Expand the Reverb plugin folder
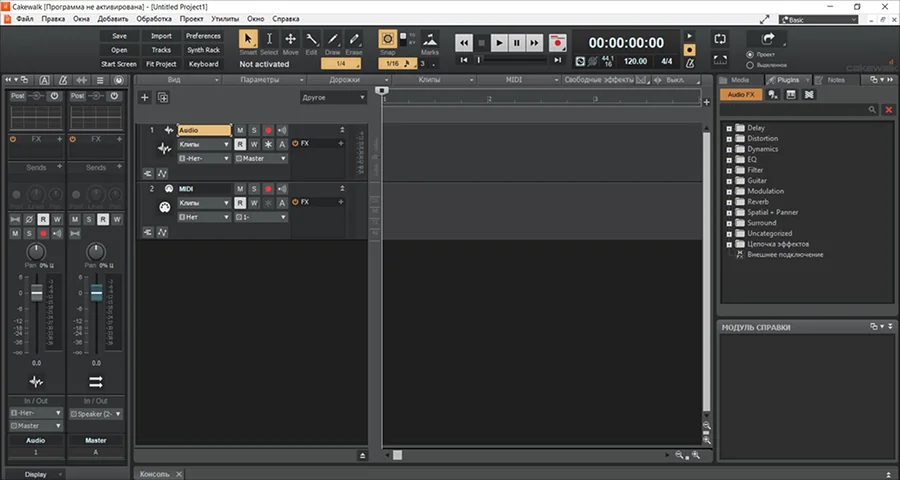 (x=729, y=202)
